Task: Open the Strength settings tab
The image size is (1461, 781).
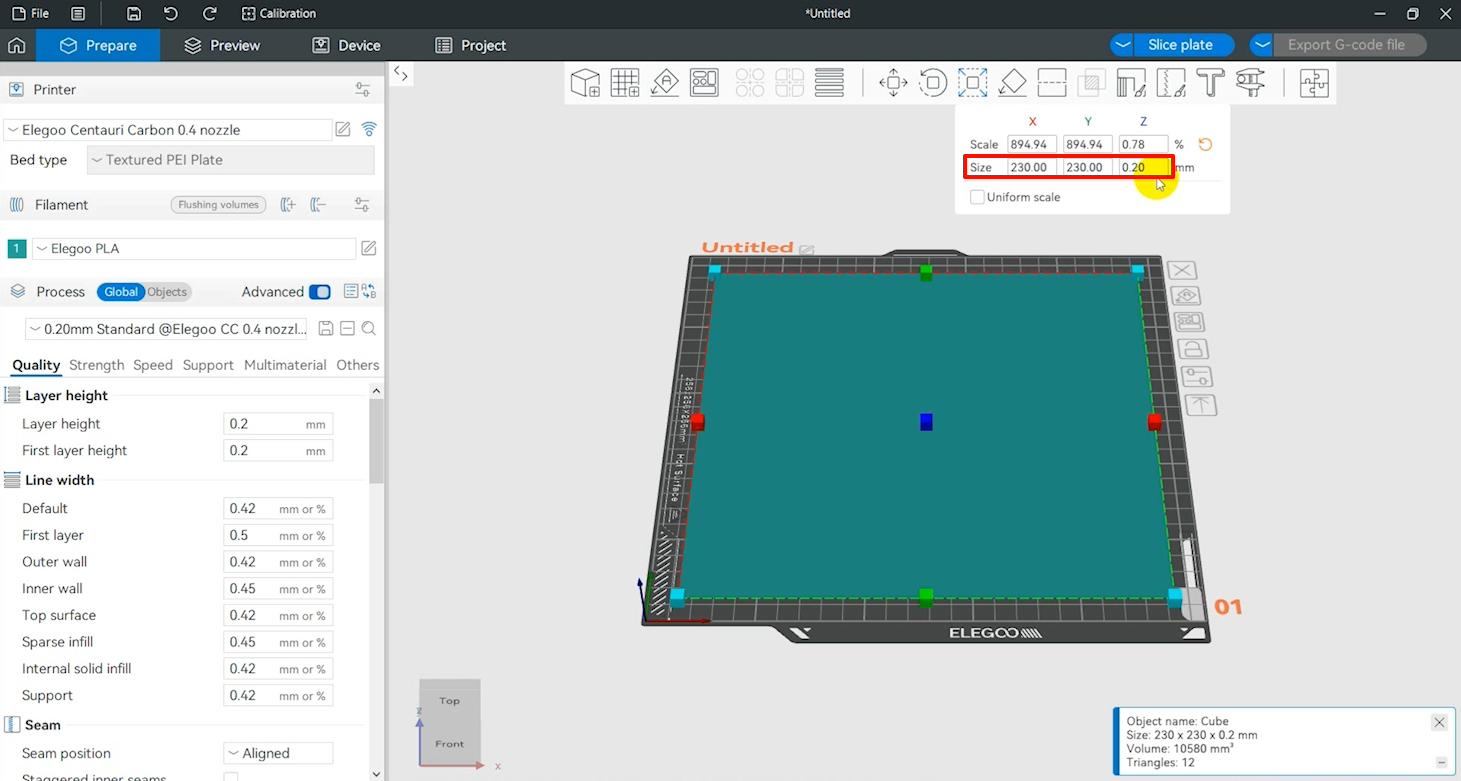Action: click(96, 365)
